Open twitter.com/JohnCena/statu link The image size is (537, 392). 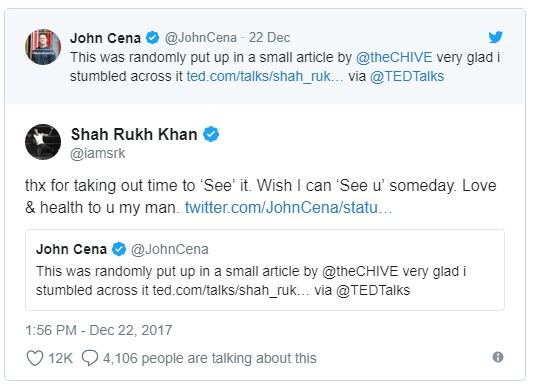288,207
